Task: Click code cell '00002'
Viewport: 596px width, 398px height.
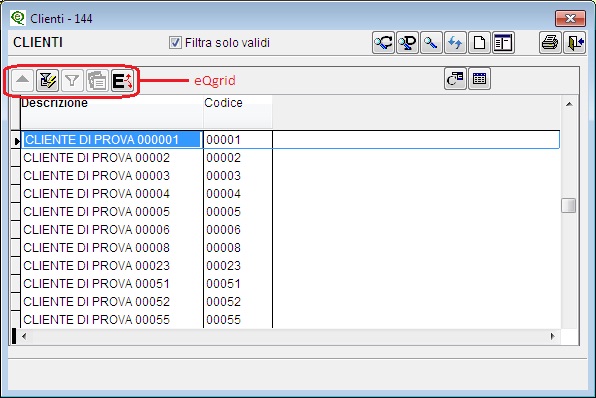Action: coord(238,157)
